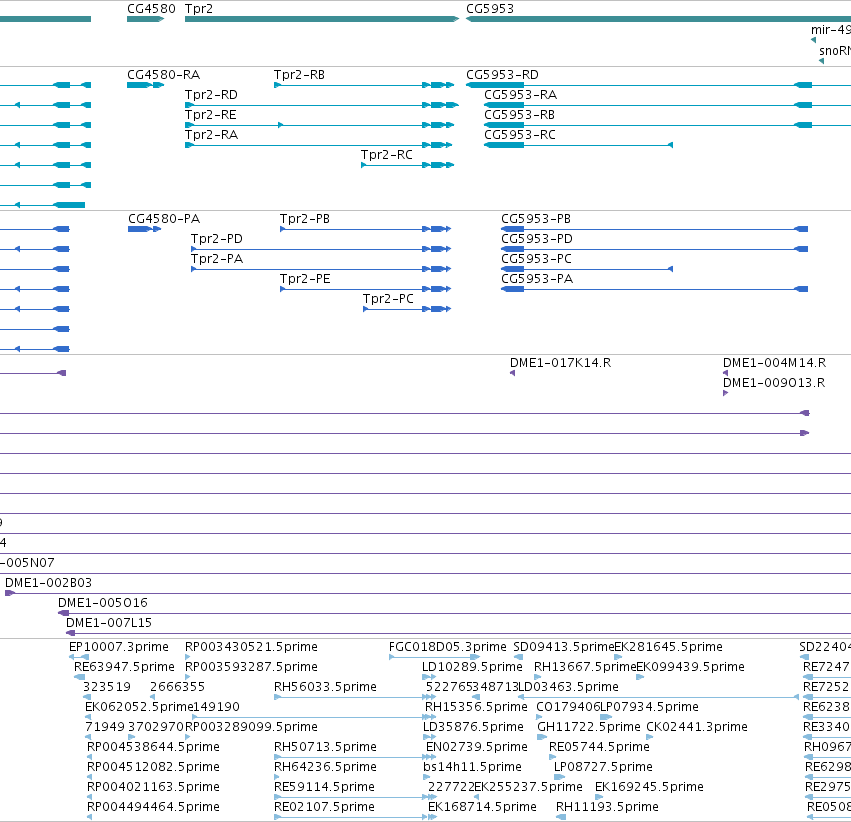Image resolution: width=851 pixels, height=822 pixels.
Task: Choose the CG5953-PD protein label
Action: [537, 239]
